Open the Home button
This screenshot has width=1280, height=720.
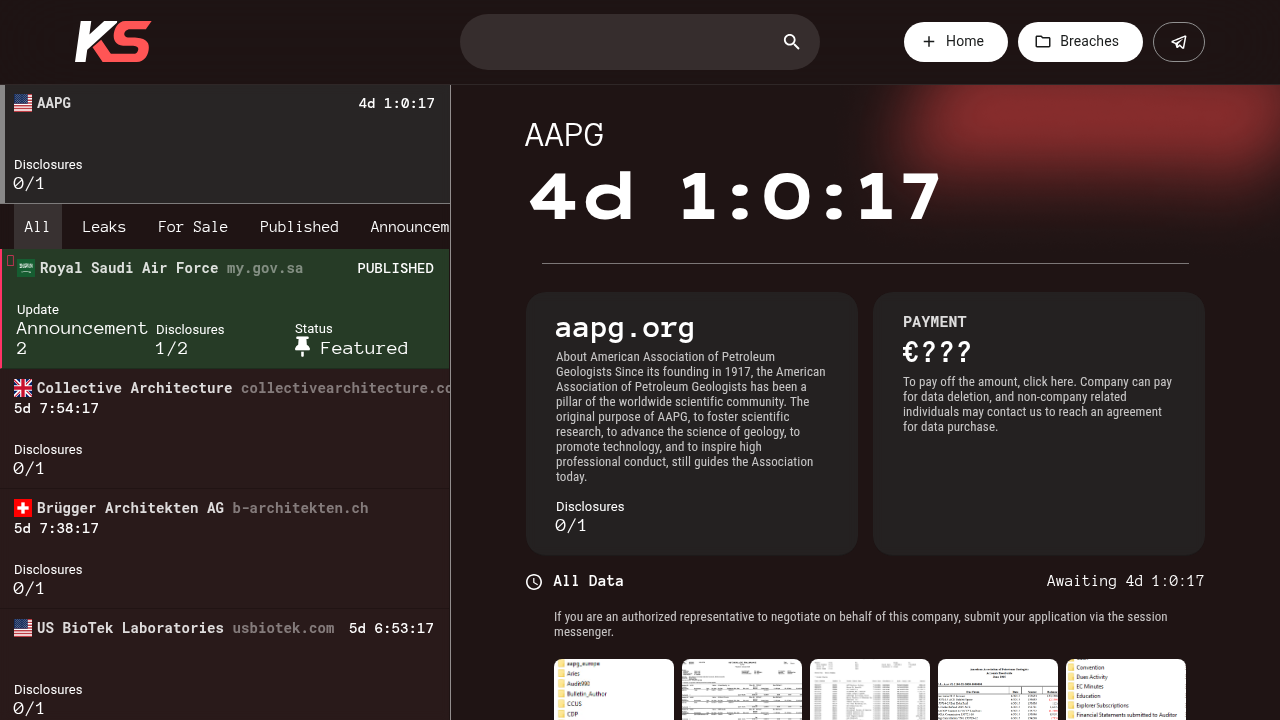956,42
